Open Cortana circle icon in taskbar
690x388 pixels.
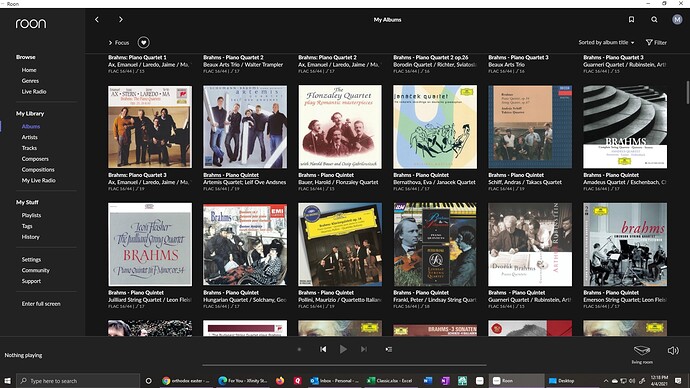point(149,381)
